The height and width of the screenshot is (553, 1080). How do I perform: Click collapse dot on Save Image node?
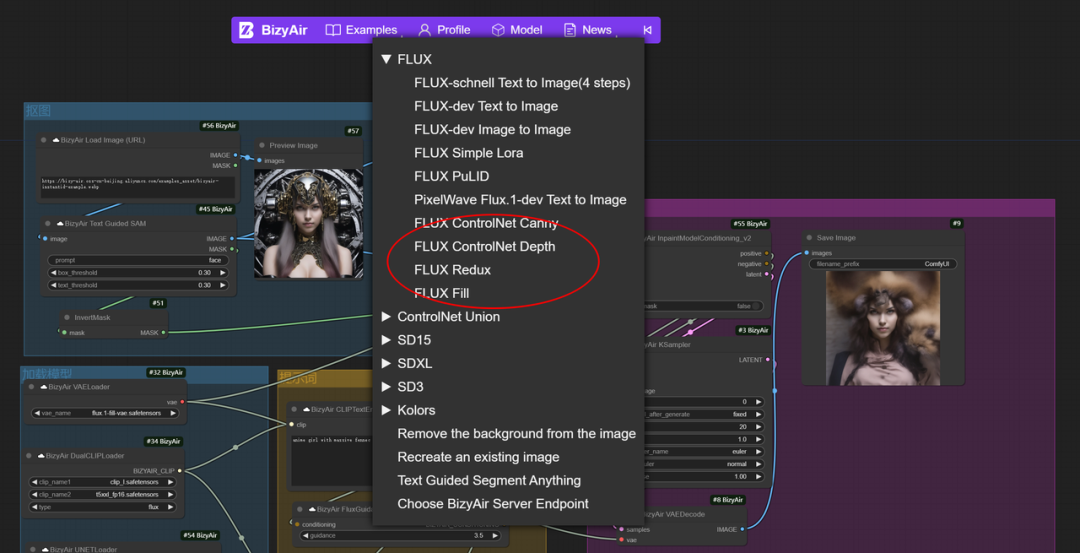[x=809, y=238]
